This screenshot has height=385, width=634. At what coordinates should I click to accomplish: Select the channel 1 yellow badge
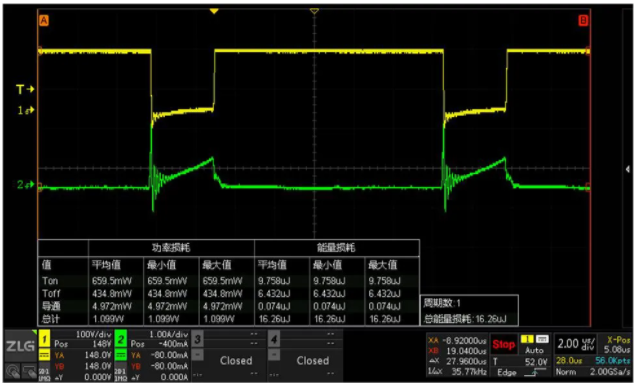45,337
